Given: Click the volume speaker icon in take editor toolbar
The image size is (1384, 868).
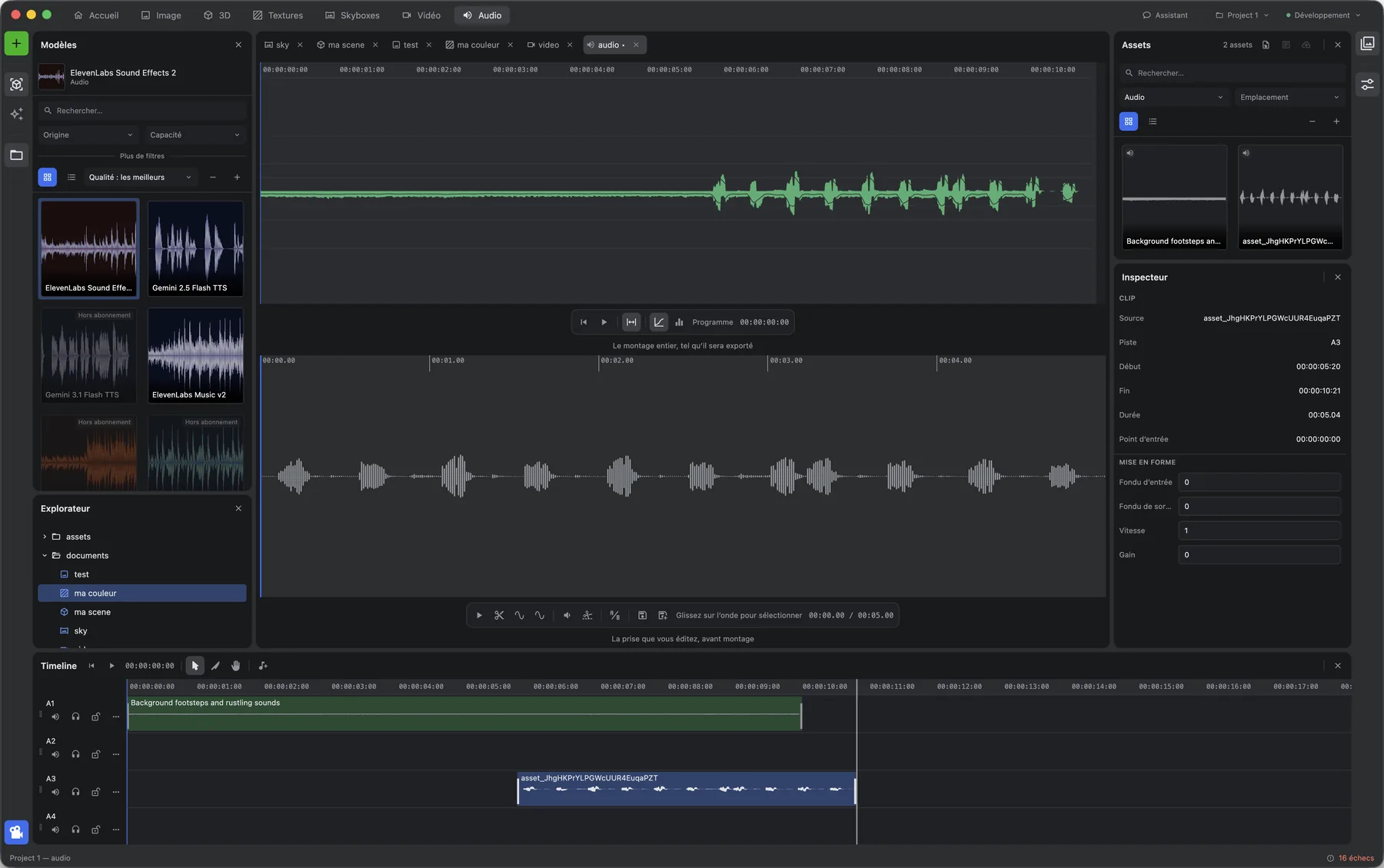Looking at the screenshot, I should point(567,615).
